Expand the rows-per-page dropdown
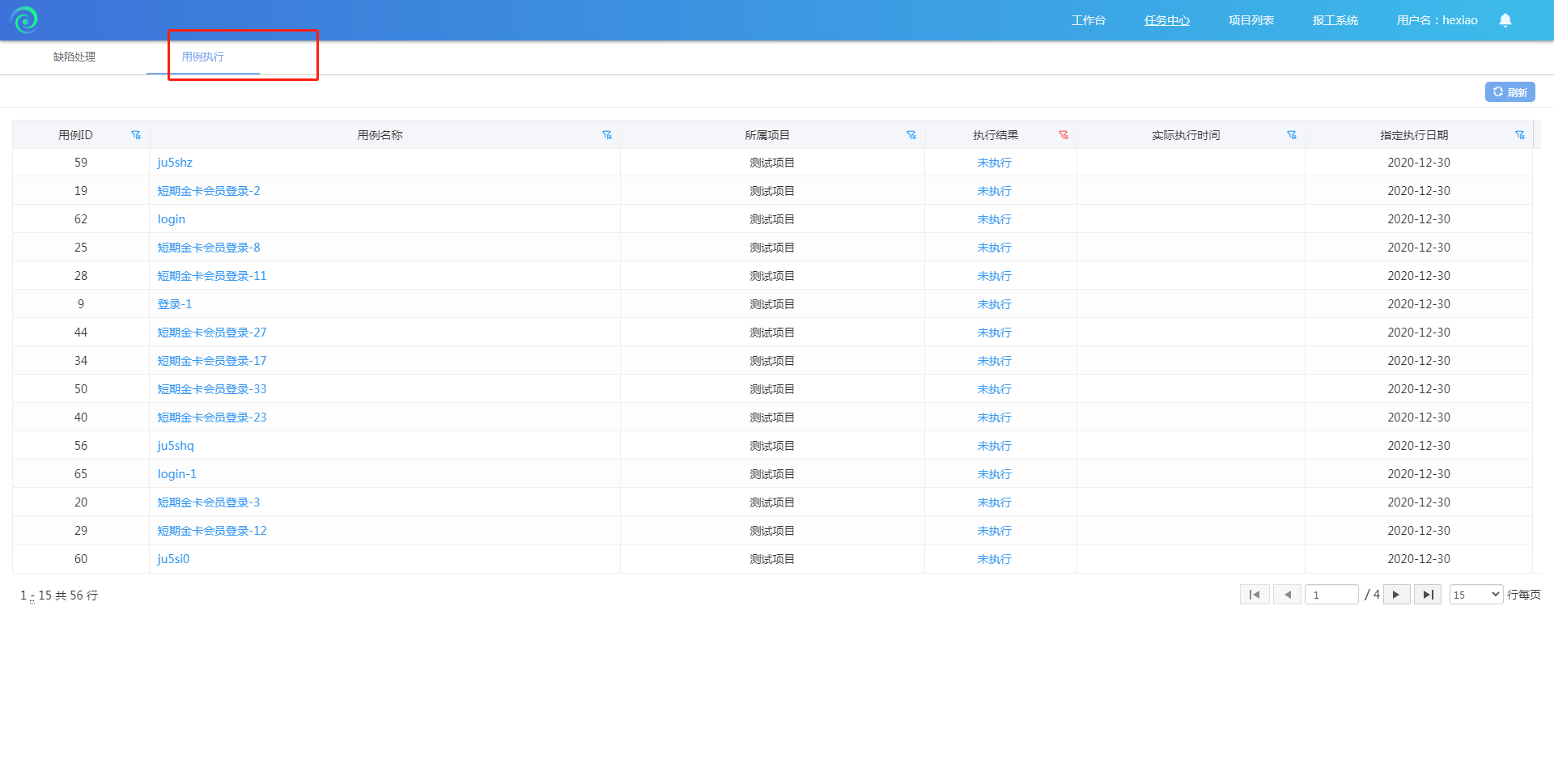Viewport: 1554px width, 784px height. point(1476,595)
